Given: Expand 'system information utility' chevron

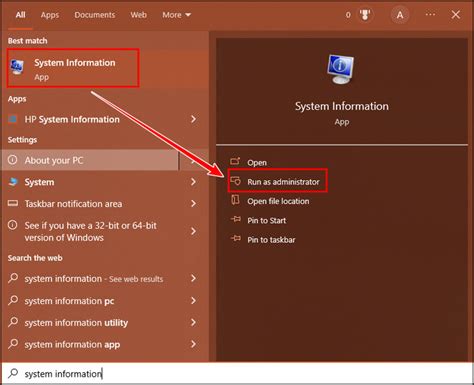Looking at the screenshot, I should [x=193, y=322].
